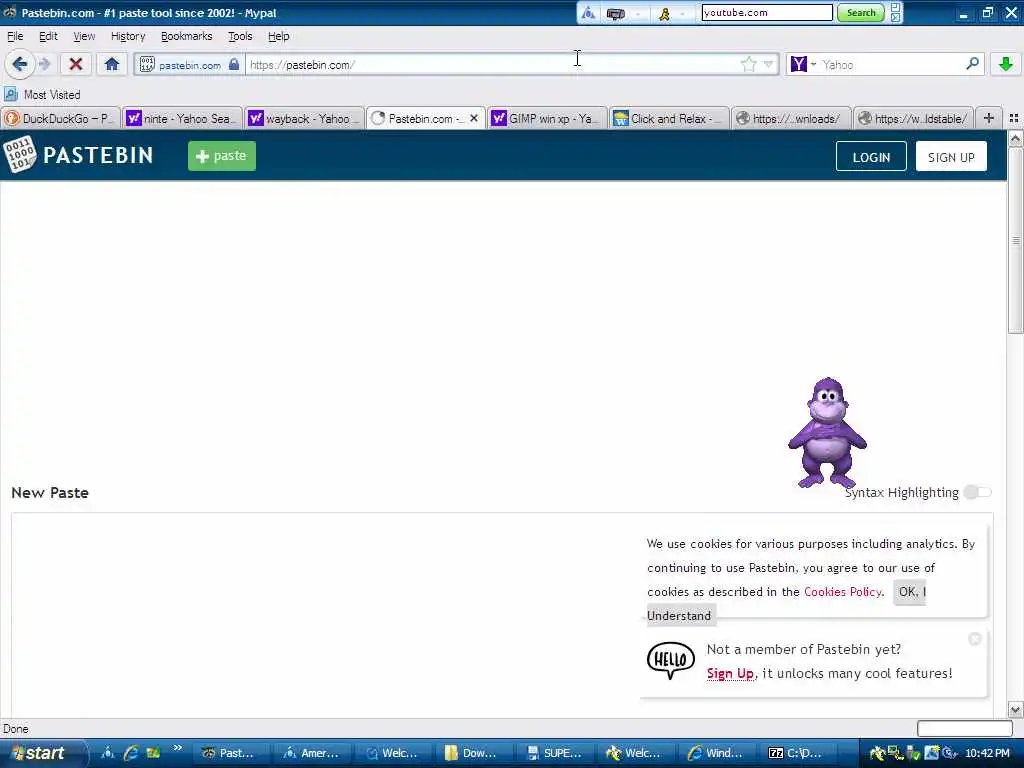Click the HELLO speech bubble icon
Screen dimensions: 1024x768
[671, 660]
